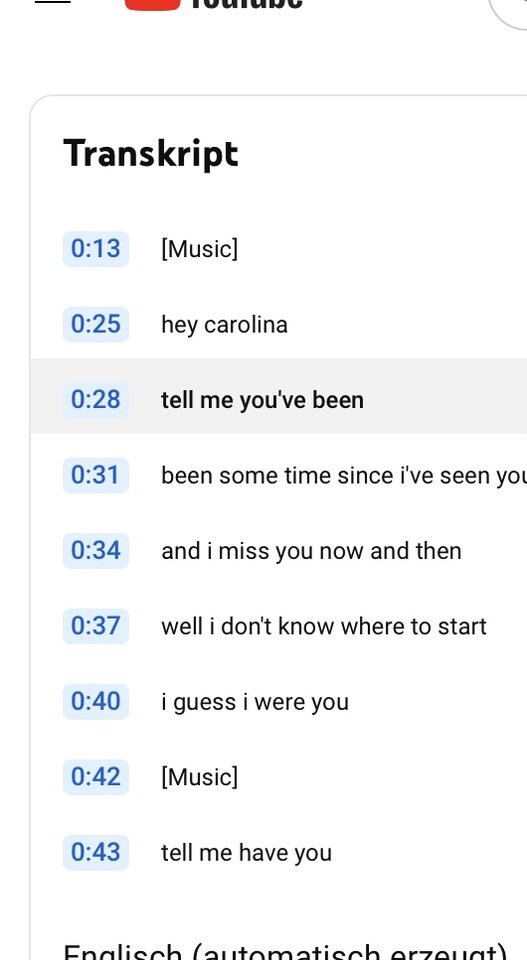Jump to the 0:42 Music marker

pyautogui.click(x=96, y=777)
